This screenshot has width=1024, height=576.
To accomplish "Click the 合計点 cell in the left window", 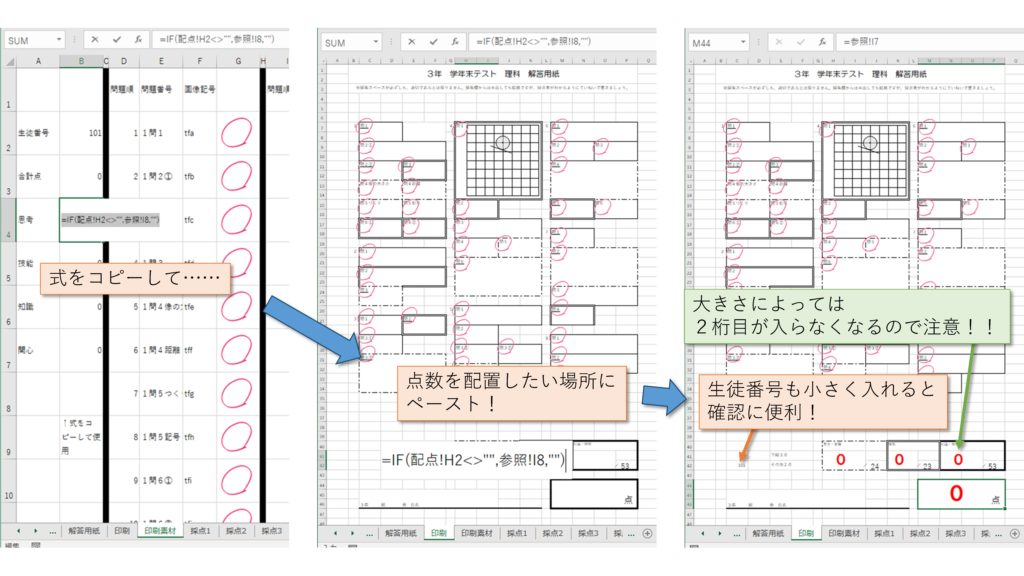I will click(x=38, y=176).
